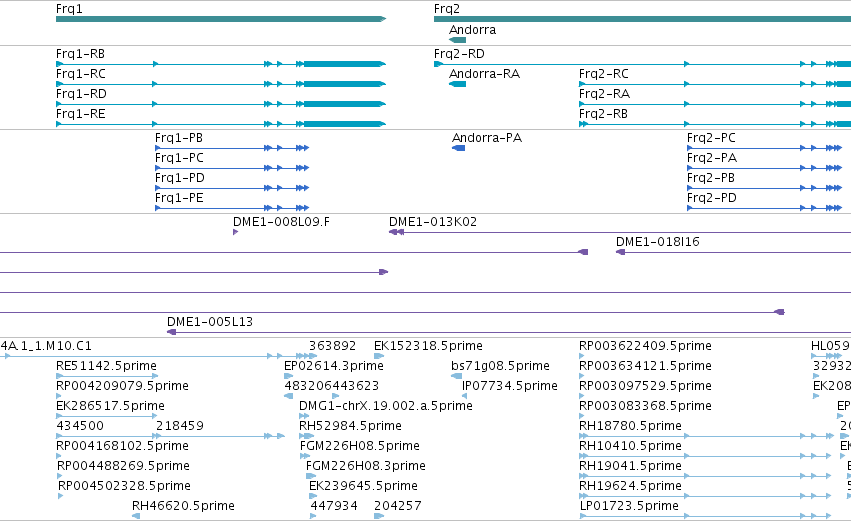Select the RE51142.5prime EST label
Image resolution: width=851 pixels, height=521 pixels.
pyautogui.click(x=106, y=366)
